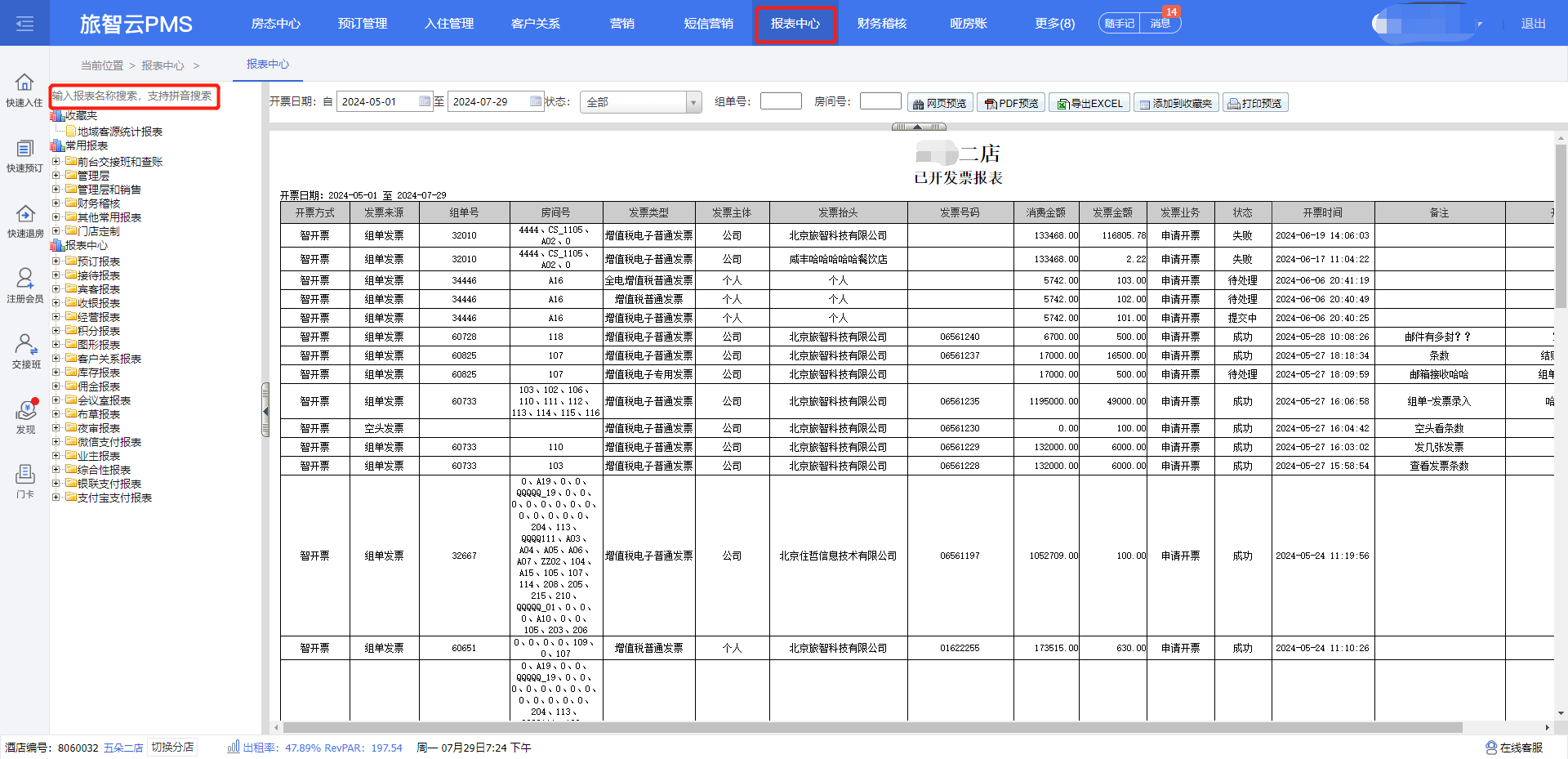Click the 组单号 input field
The height and width of the screenshot is (759, 1568).
point(781,100)
